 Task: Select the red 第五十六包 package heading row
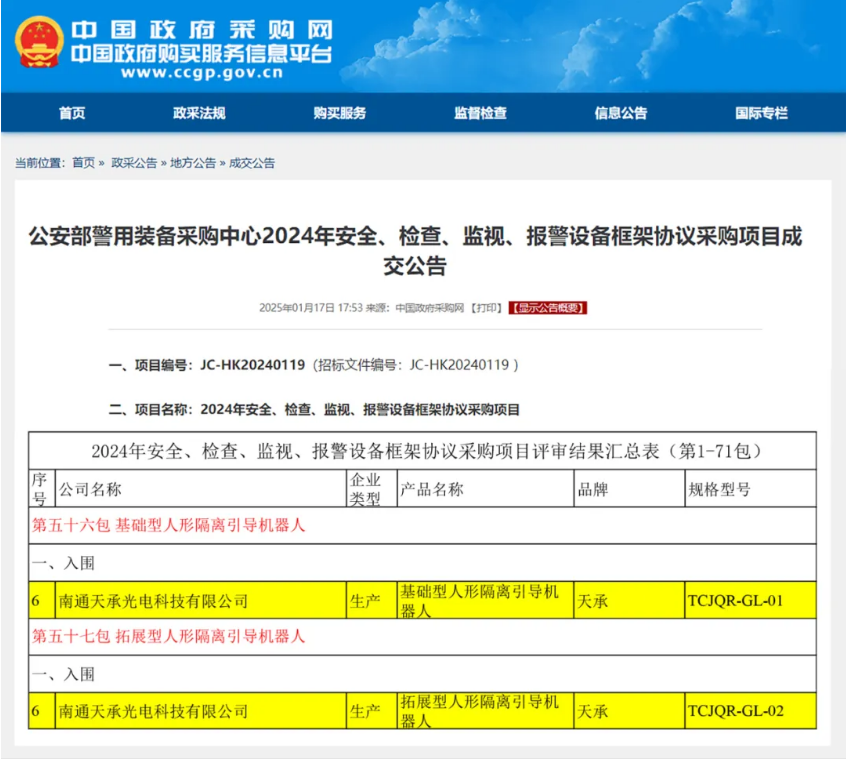point(169,525)
